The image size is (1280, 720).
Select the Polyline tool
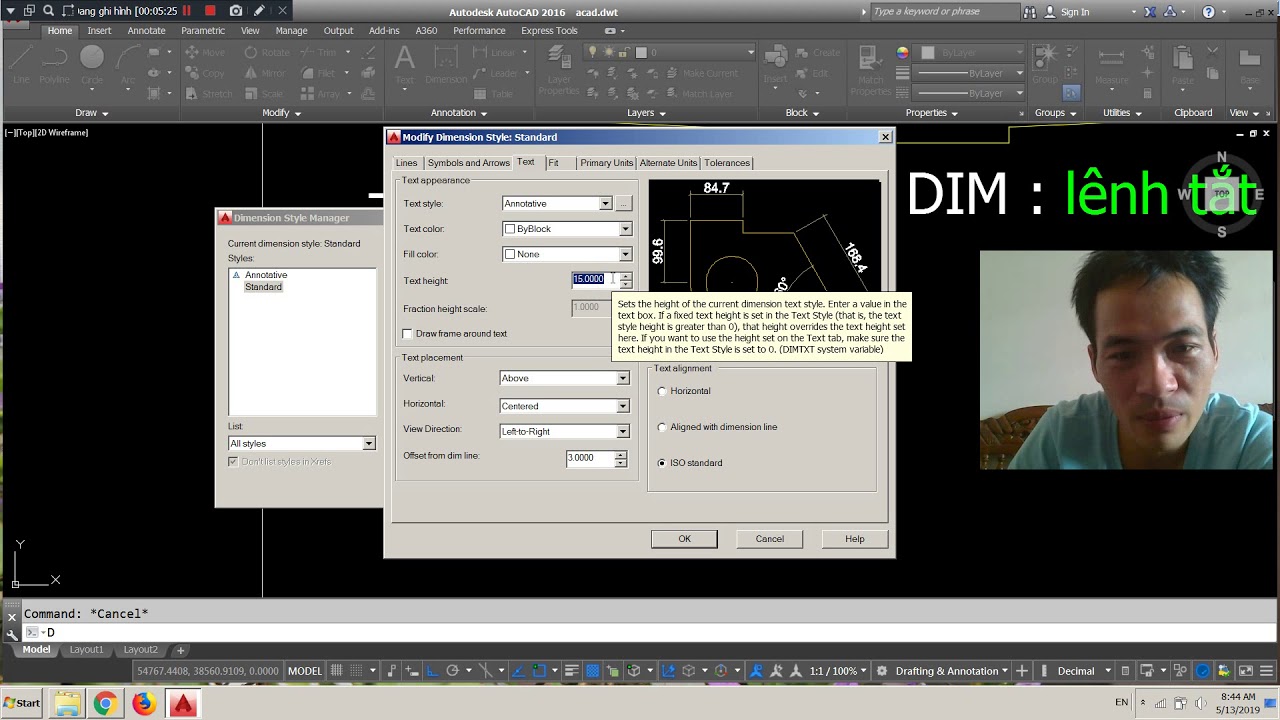click(55, 65)
